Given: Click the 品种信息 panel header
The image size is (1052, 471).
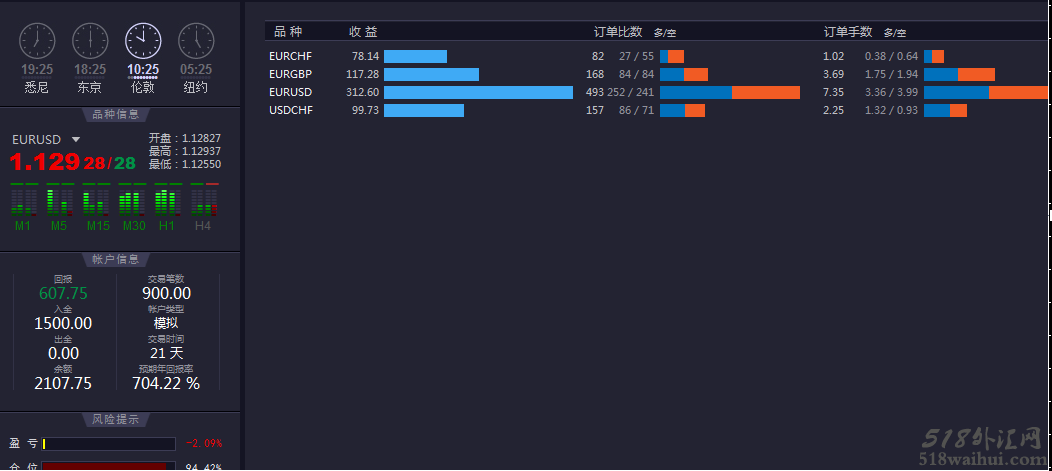Looking at the screenshot, I should coord(115,114).
